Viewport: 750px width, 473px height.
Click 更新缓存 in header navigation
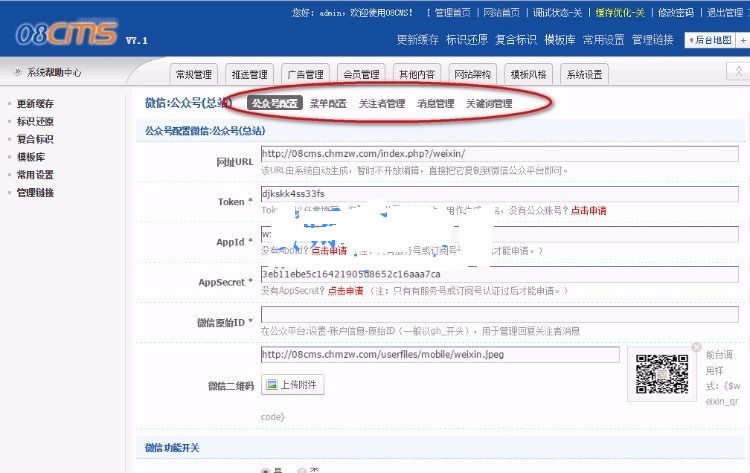(417, 40)
